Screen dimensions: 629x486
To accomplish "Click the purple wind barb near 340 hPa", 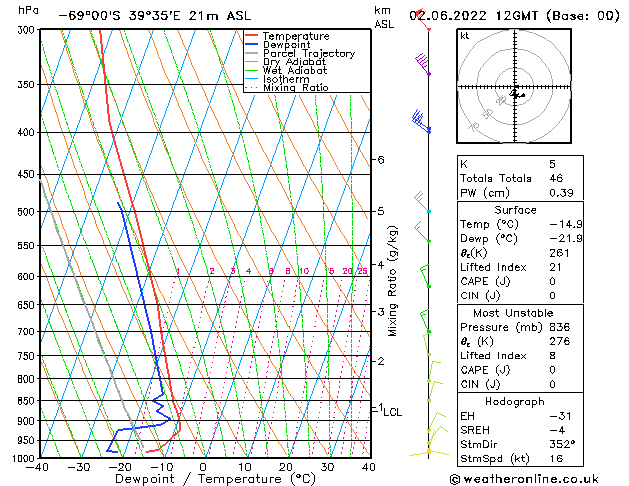I will pyautogui.click(x=422, y=64).
